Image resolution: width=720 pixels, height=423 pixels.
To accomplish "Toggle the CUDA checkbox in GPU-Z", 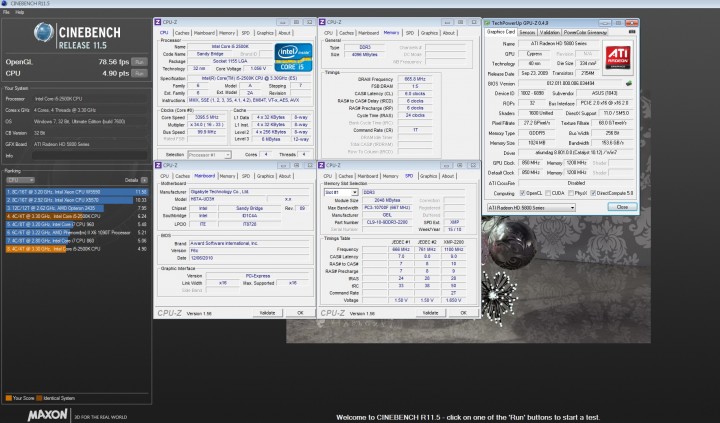I will 547,193.
